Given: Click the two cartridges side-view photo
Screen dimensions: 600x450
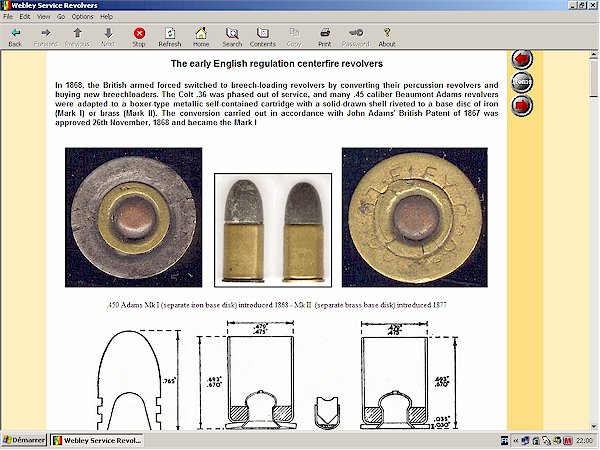Looking at the screenshot, I should [x=273, y=230].
